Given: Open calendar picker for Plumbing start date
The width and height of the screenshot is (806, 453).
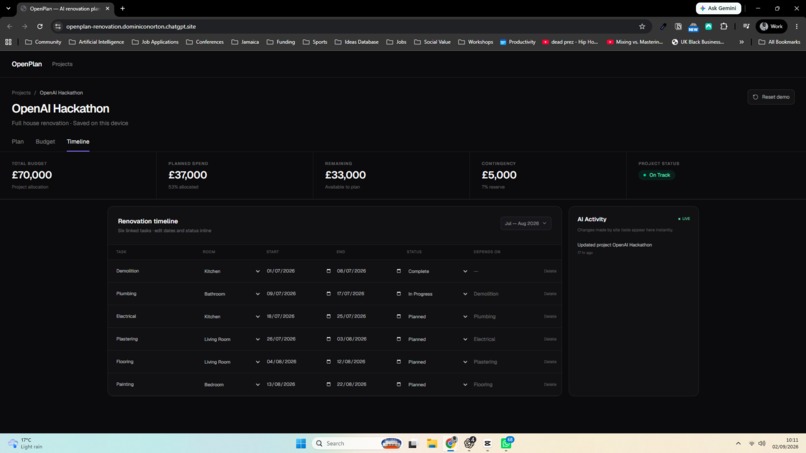Looking at the screenshot, I should pos(328,294).
